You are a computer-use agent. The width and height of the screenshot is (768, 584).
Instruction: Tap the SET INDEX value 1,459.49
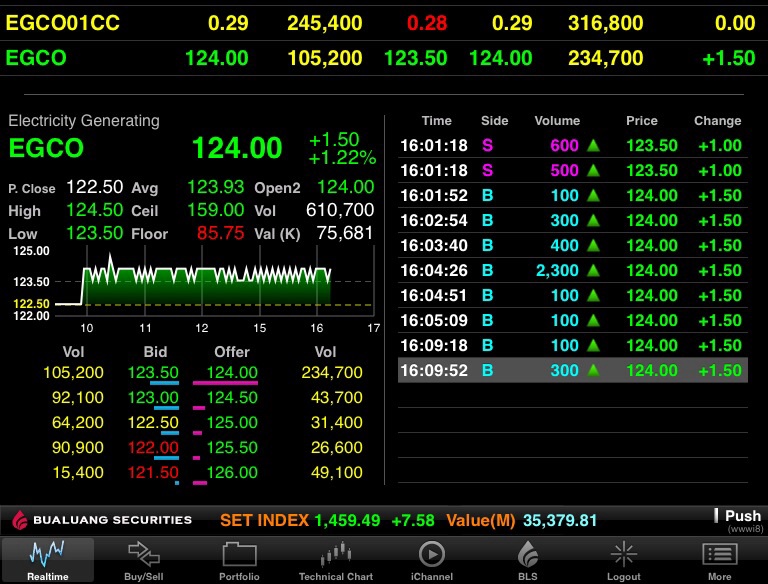point(347,520)
